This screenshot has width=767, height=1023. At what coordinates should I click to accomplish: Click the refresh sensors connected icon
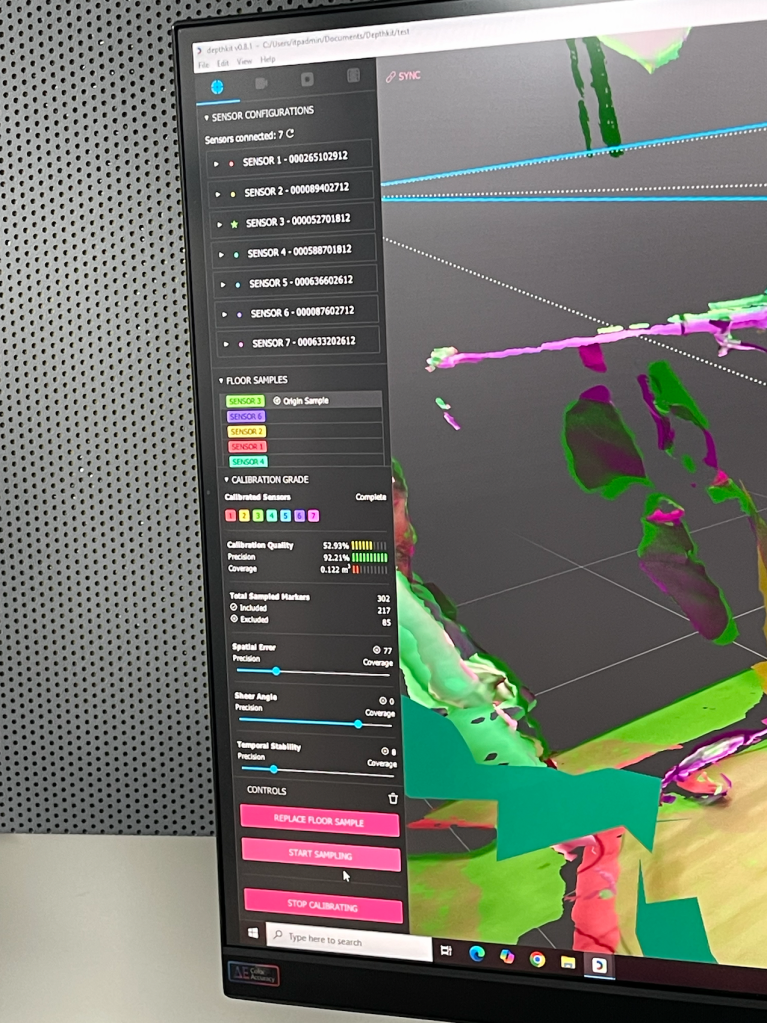290,134
